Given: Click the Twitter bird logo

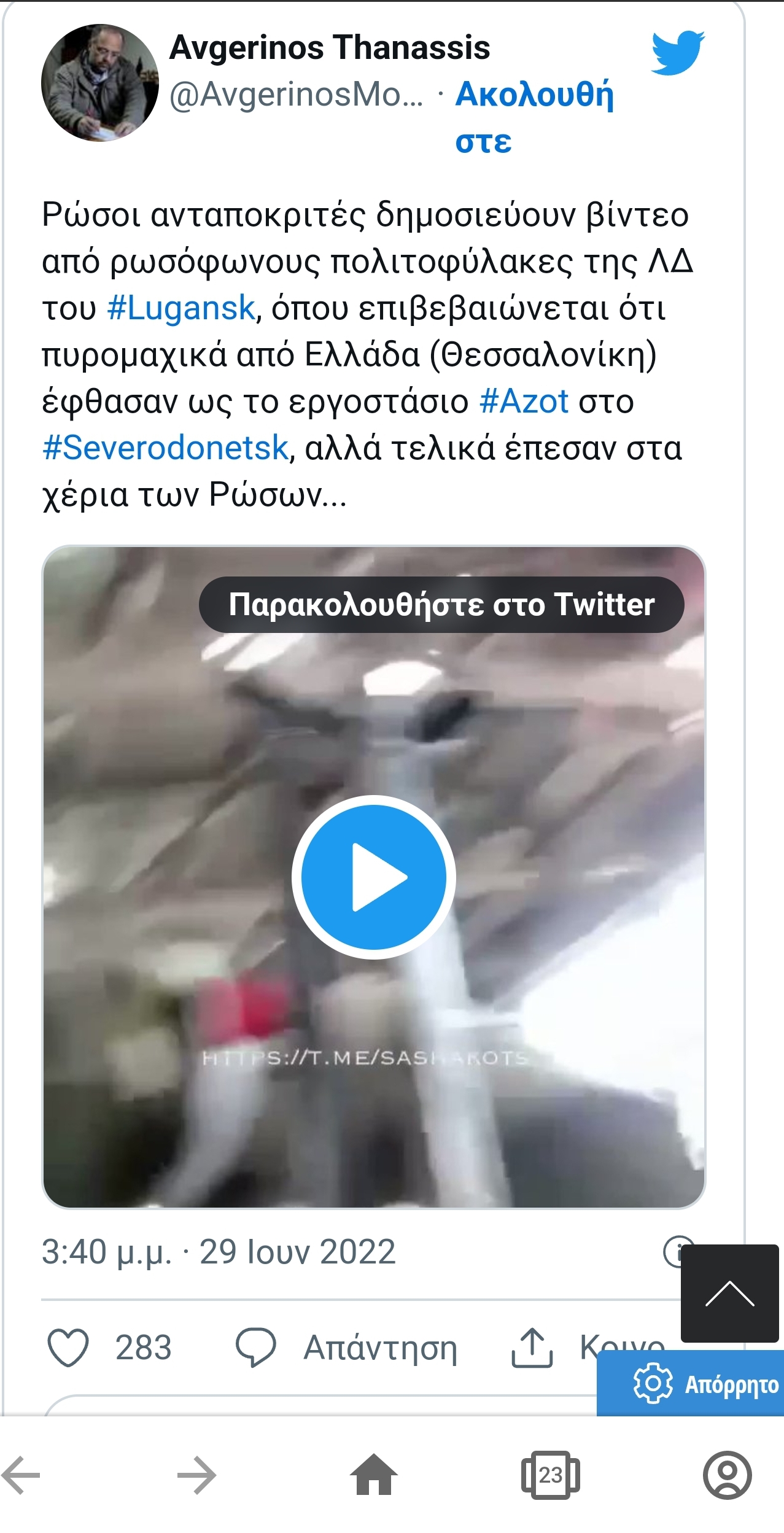Looking at the screenshot, I should [x=678, y=53].
